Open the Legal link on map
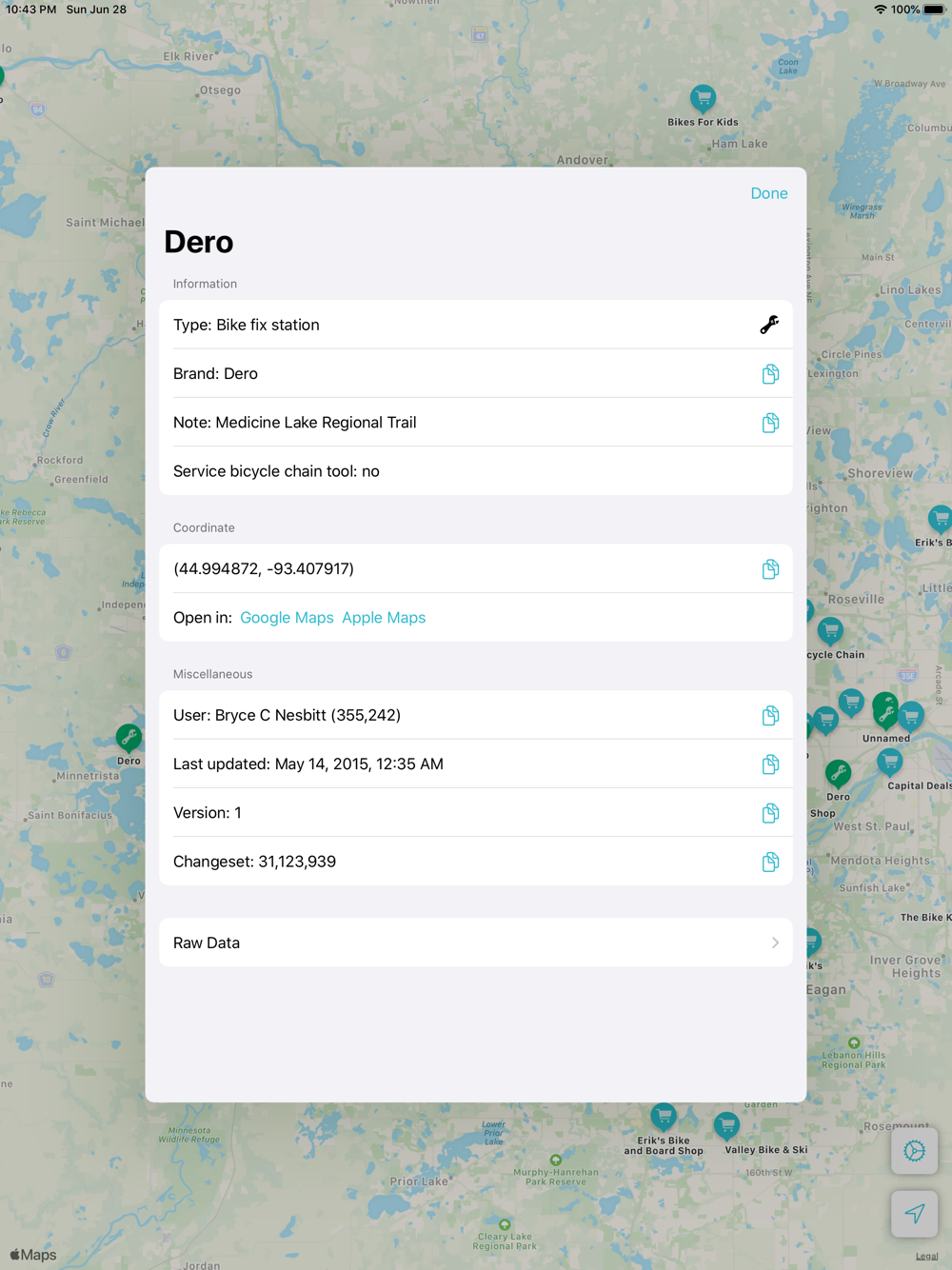This screenshot has height=1270, width=952. (x=926, y=1257)
